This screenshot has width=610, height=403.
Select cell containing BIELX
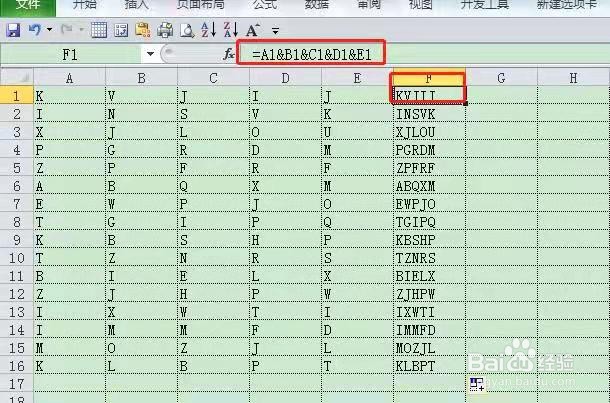pos(429,276)
